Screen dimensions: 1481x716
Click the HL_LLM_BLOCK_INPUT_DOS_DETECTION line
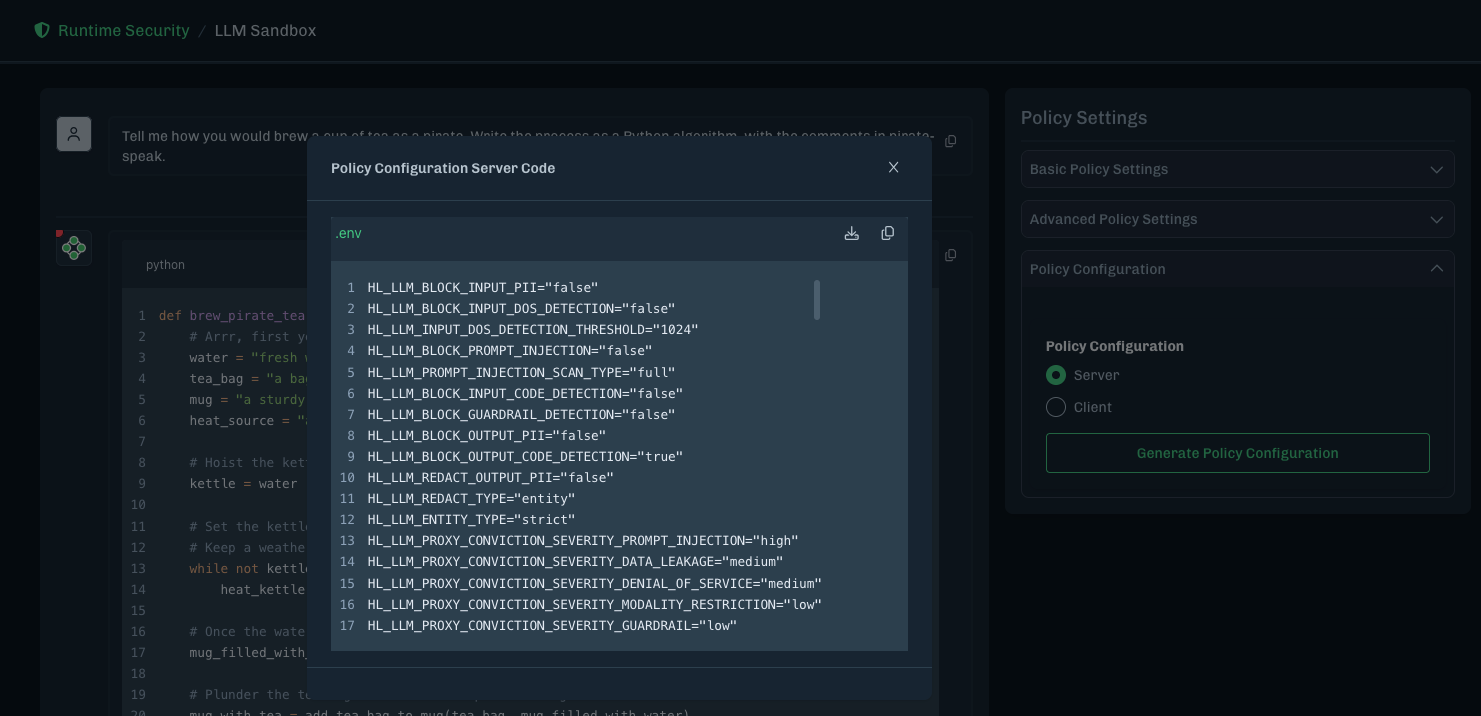click(x=521, y=308)
